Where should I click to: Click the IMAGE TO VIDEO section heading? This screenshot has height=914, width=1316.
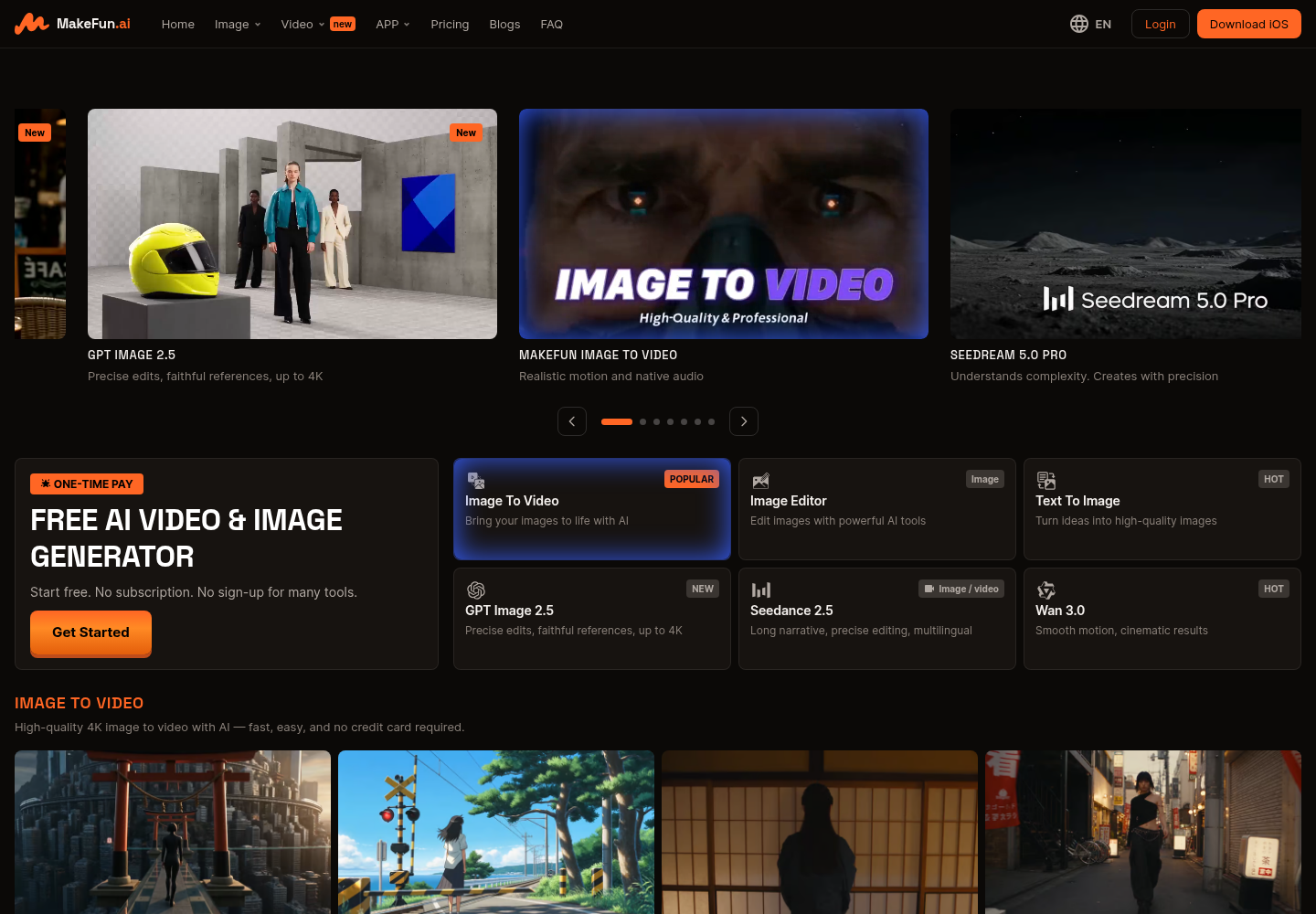pyautogui.click(x=79, y=703)
